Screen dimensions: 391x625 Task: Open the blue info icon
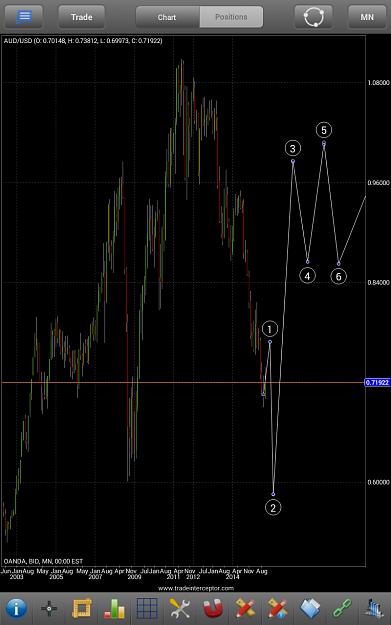[16, 609]
